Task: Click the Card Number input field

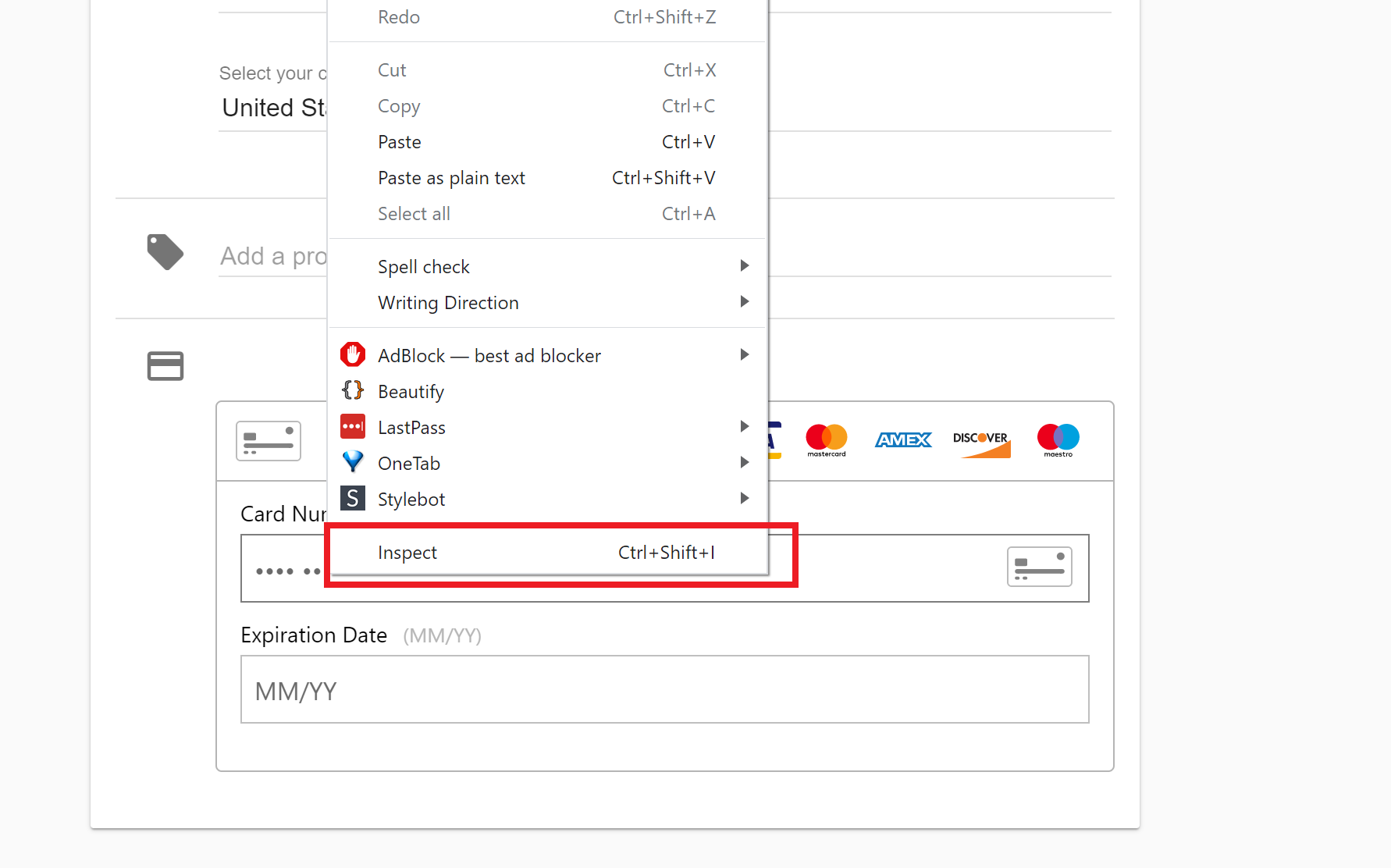Action: [x=665, y=568]
